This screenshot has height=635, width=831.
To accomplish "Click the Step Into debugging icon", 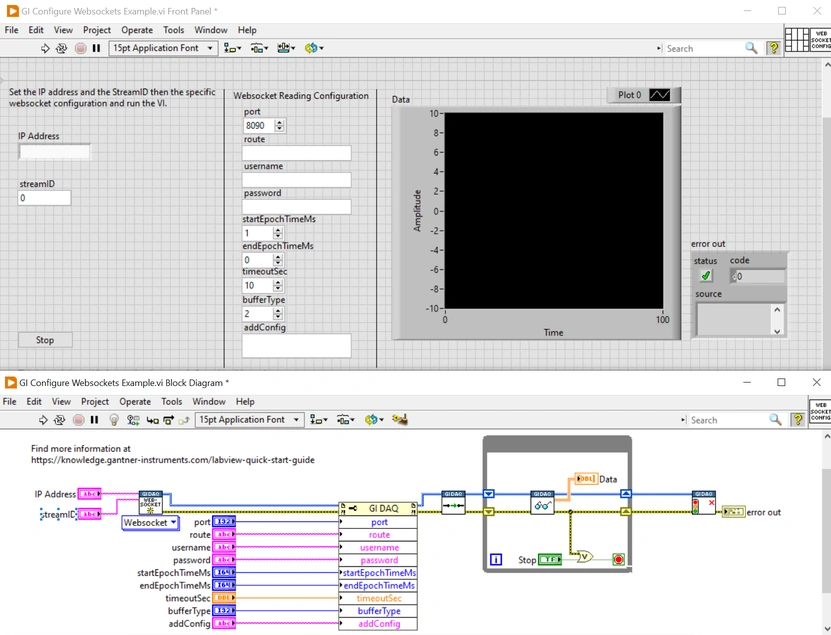I will point(152,420).
